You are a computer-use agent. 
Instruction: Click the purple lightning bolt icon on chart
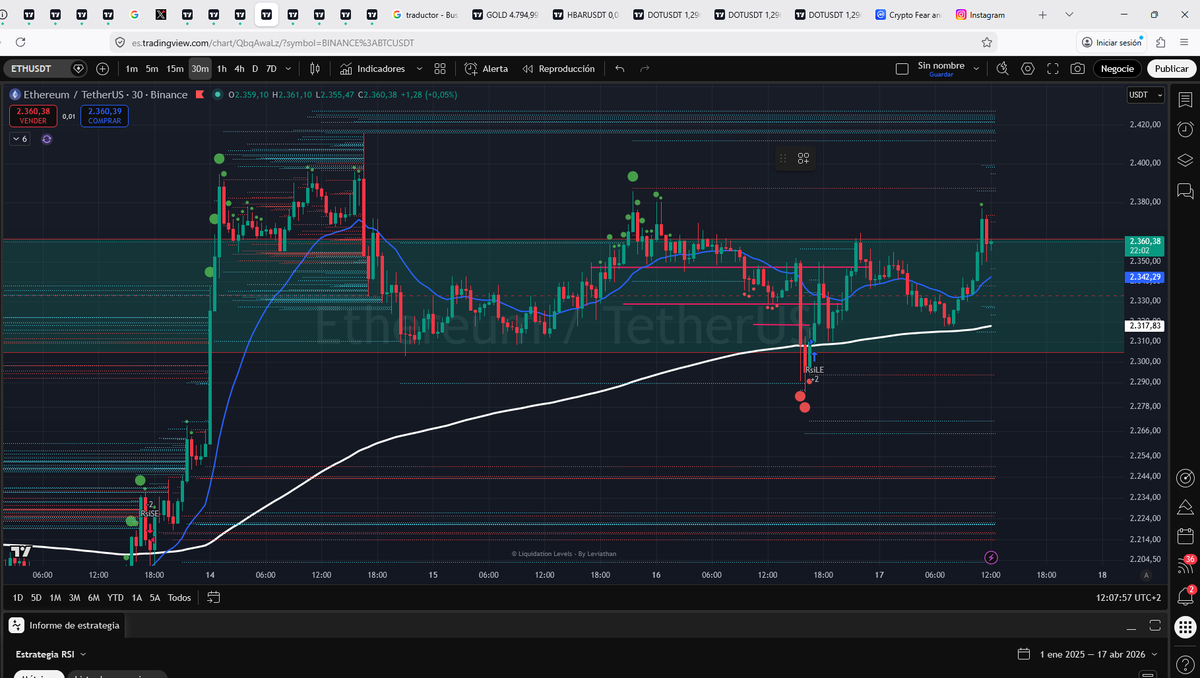click(991, 557)
